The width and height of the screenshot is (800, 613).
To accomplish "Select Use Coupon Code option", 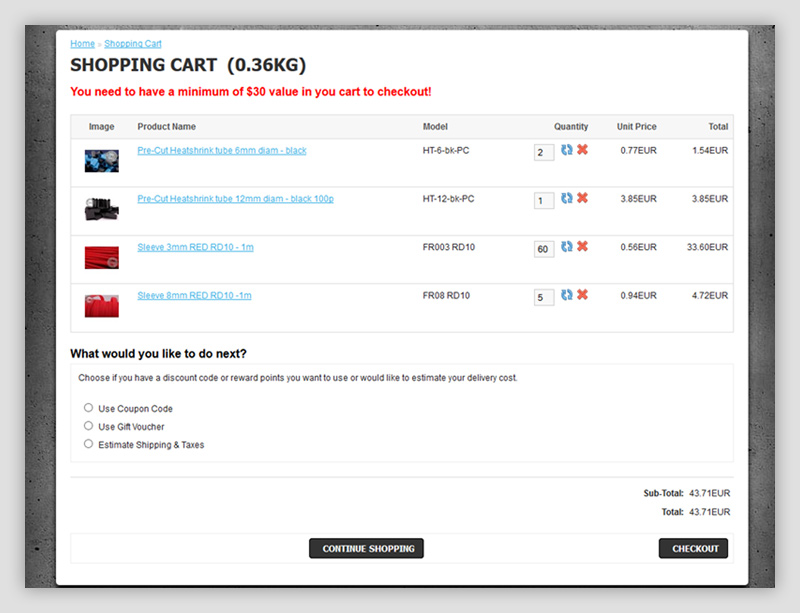I will click(x=89, y=408).
